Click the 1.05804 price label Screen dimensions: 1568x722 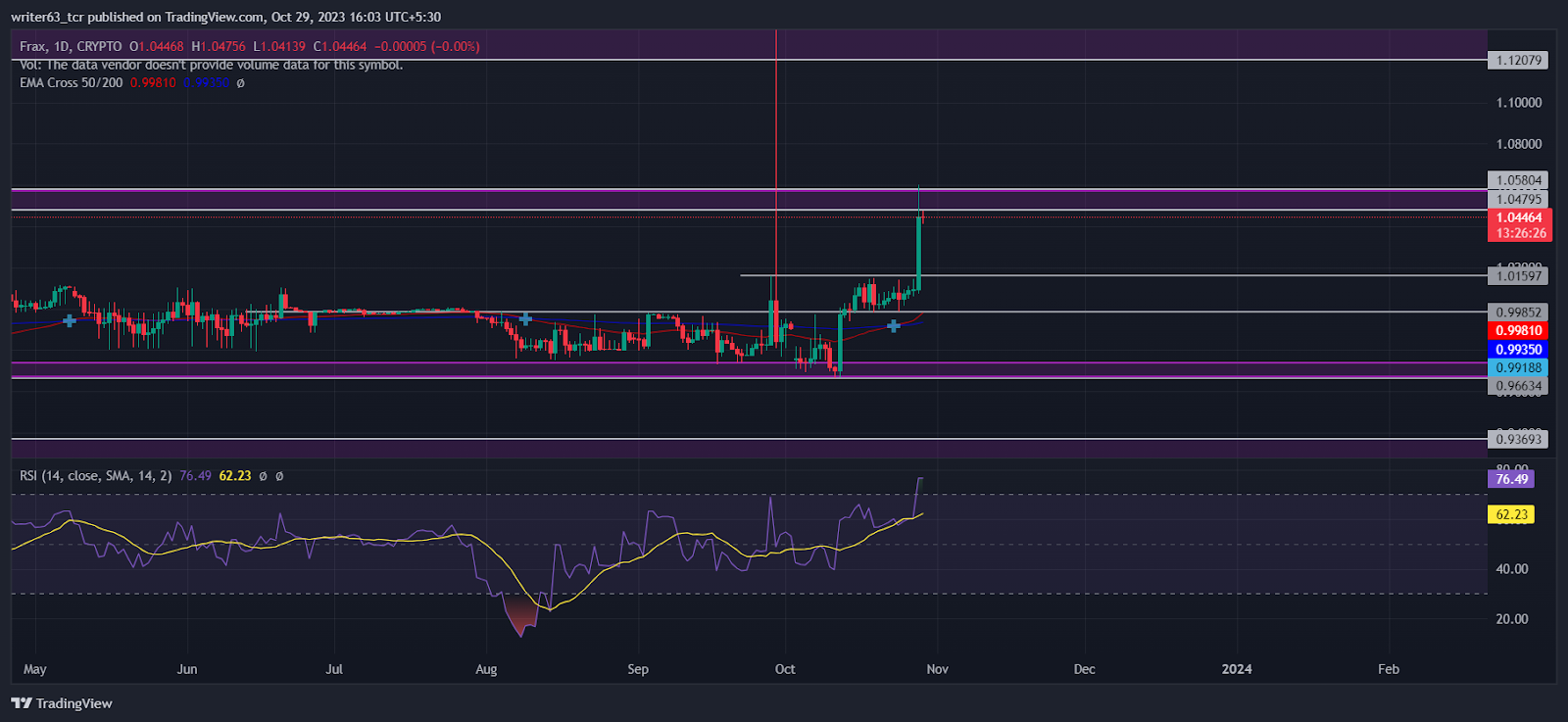pyautogui.click(x=1518, y=180)
